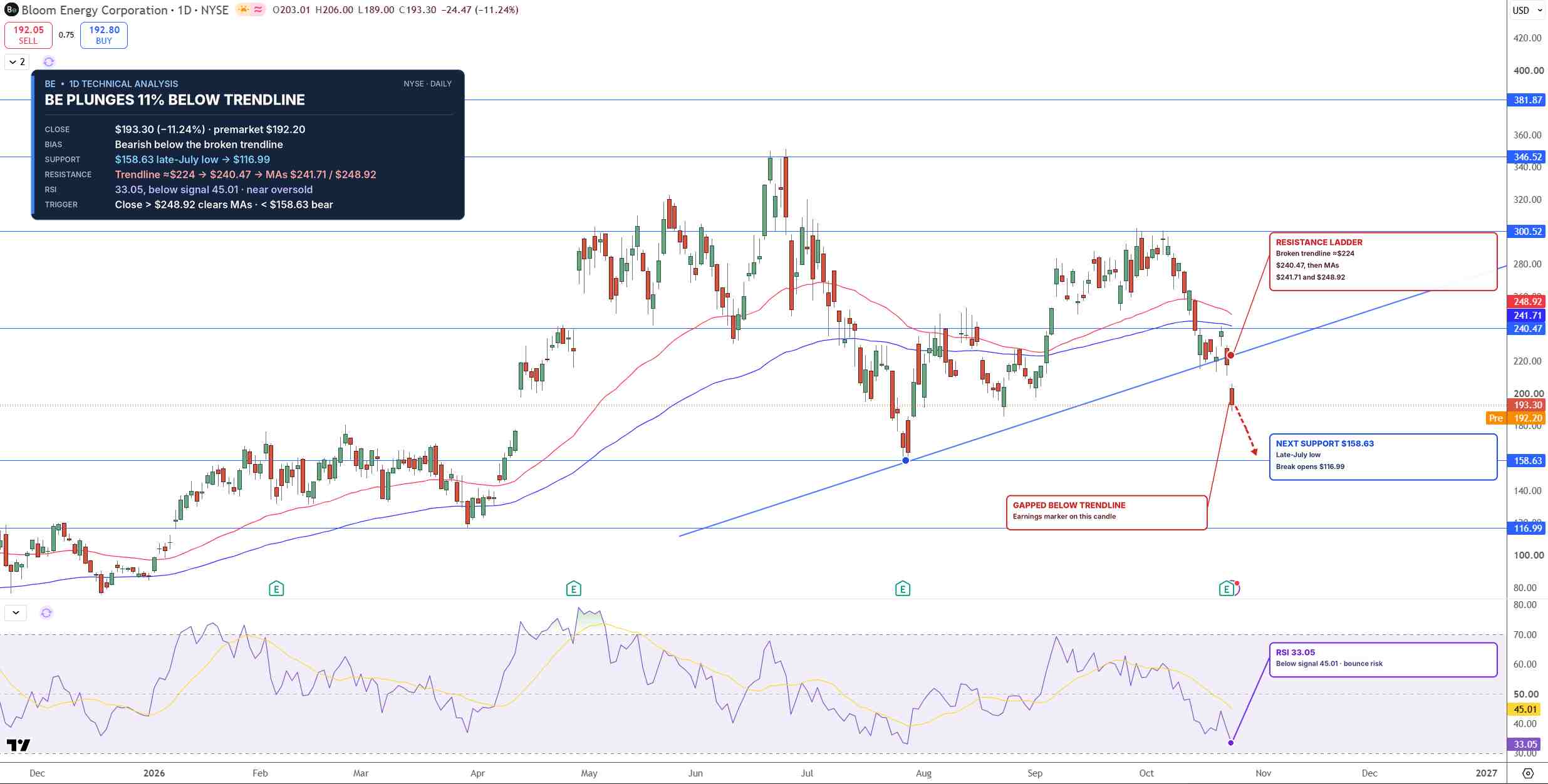Click the 241.71 moving average price label
The height and width of the screenshot is (784, 1548).
(x=1527, y=316)
